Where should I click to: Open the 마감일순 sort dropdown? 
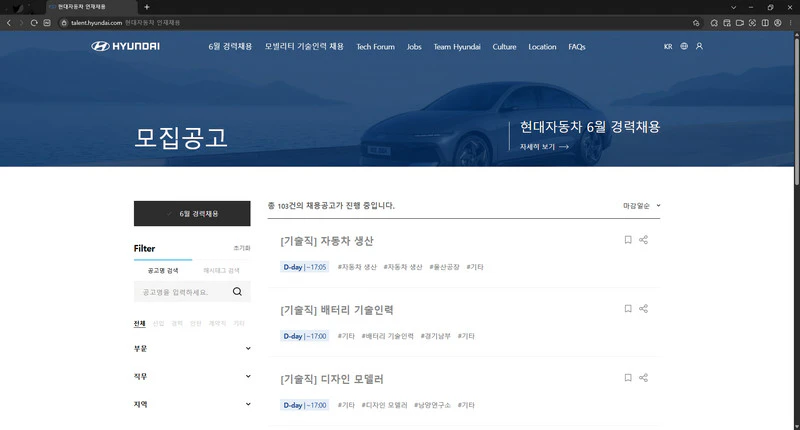[x=641, y=206]
